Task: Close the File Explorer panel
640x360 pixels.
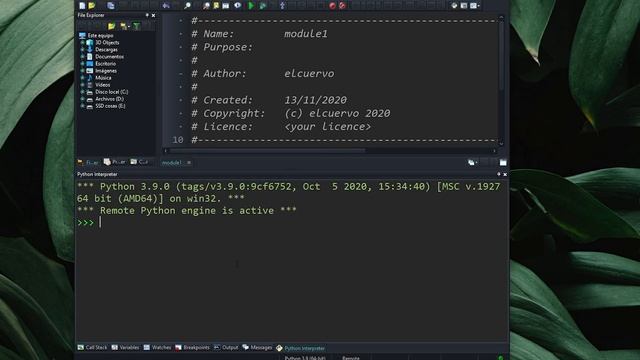Action: pyautogui.click(x=153, y=16)
